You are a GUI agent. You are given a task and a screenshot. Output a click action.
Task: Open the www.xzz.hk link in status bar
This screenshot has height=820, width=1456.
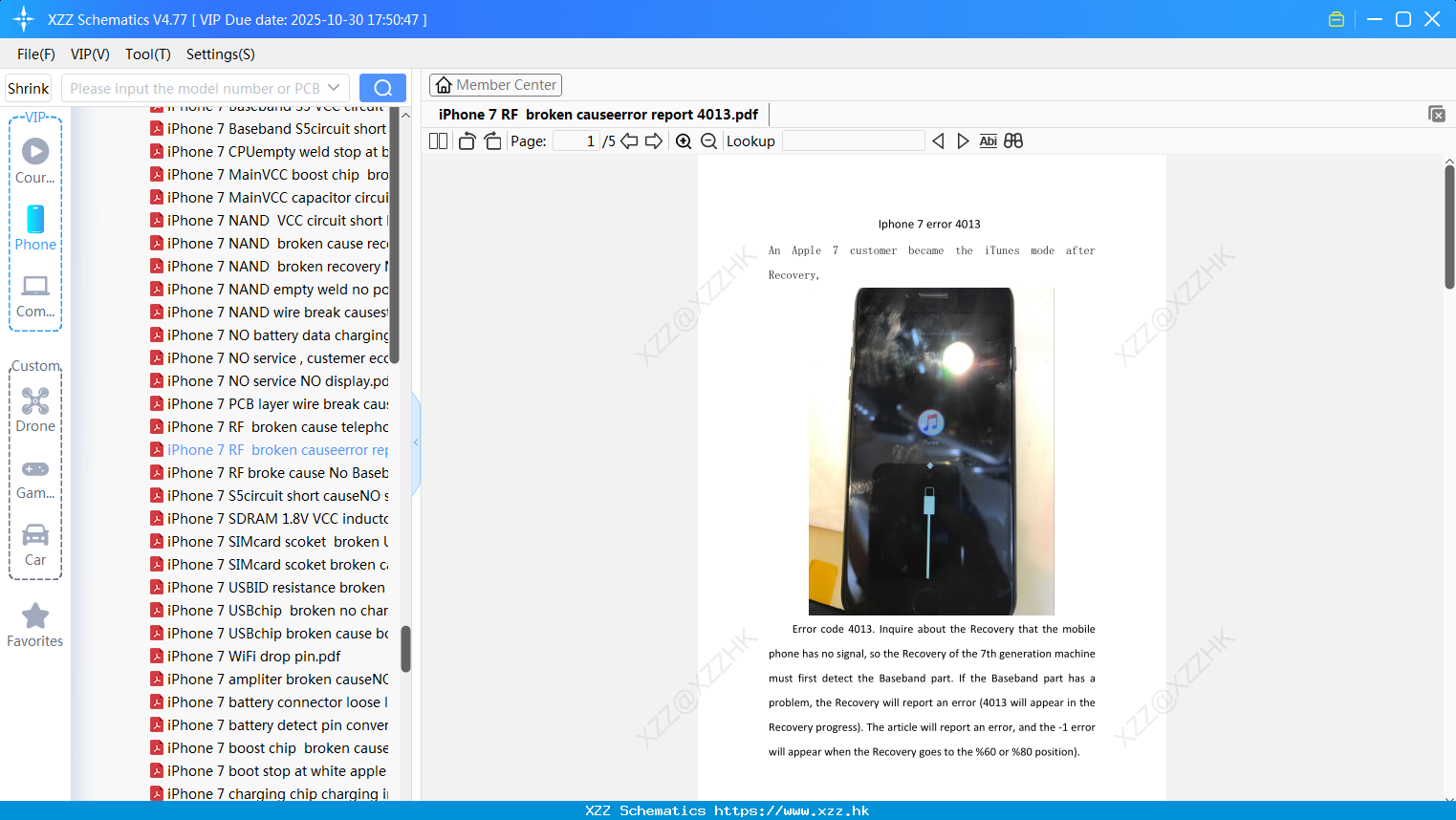[792, 810]
